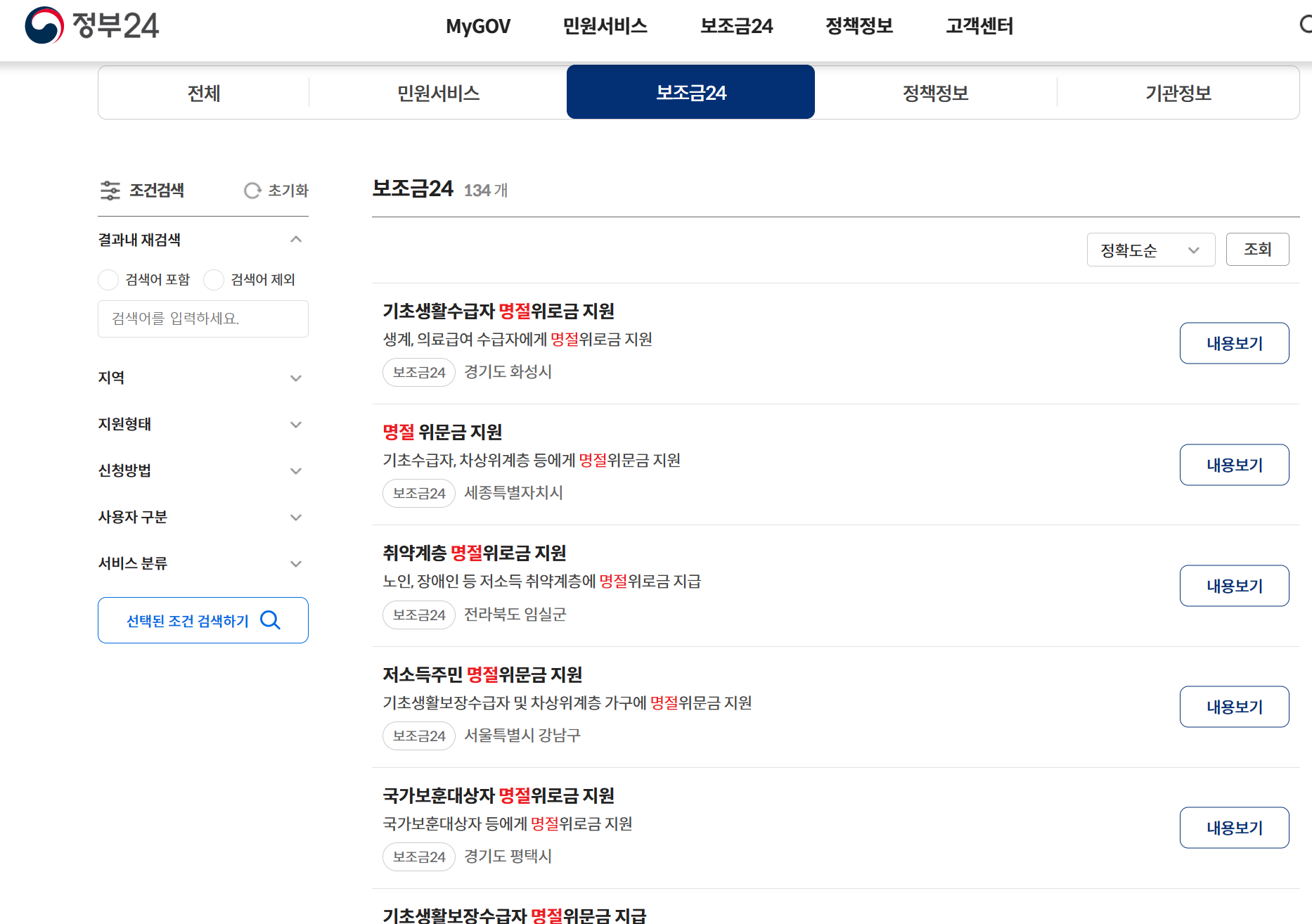1312x924 pixels.
Task: Click 내용보기 for 저소득주민 명절위문금 지원
Action: (x=1234, y=707)
